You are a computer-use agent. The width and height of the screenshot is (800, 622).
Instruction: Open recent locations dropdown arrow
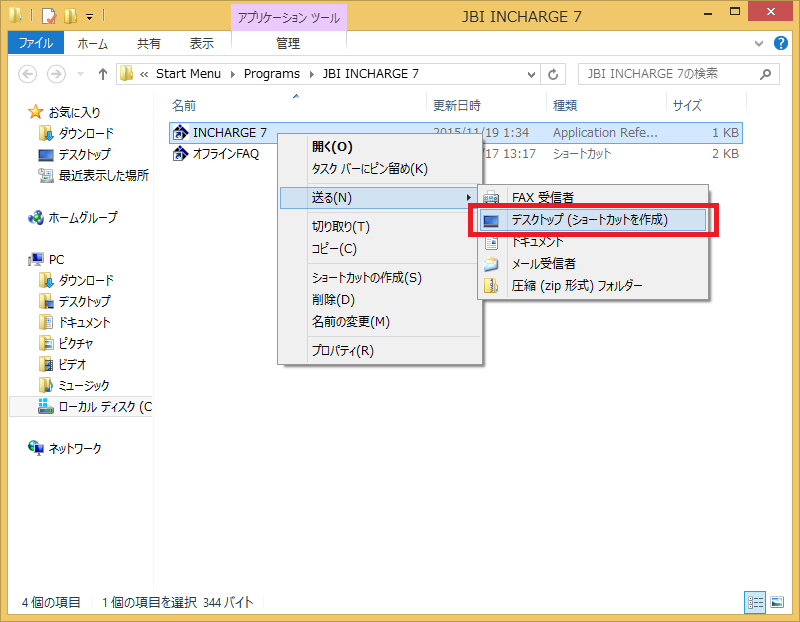click(x=80, y=74)
